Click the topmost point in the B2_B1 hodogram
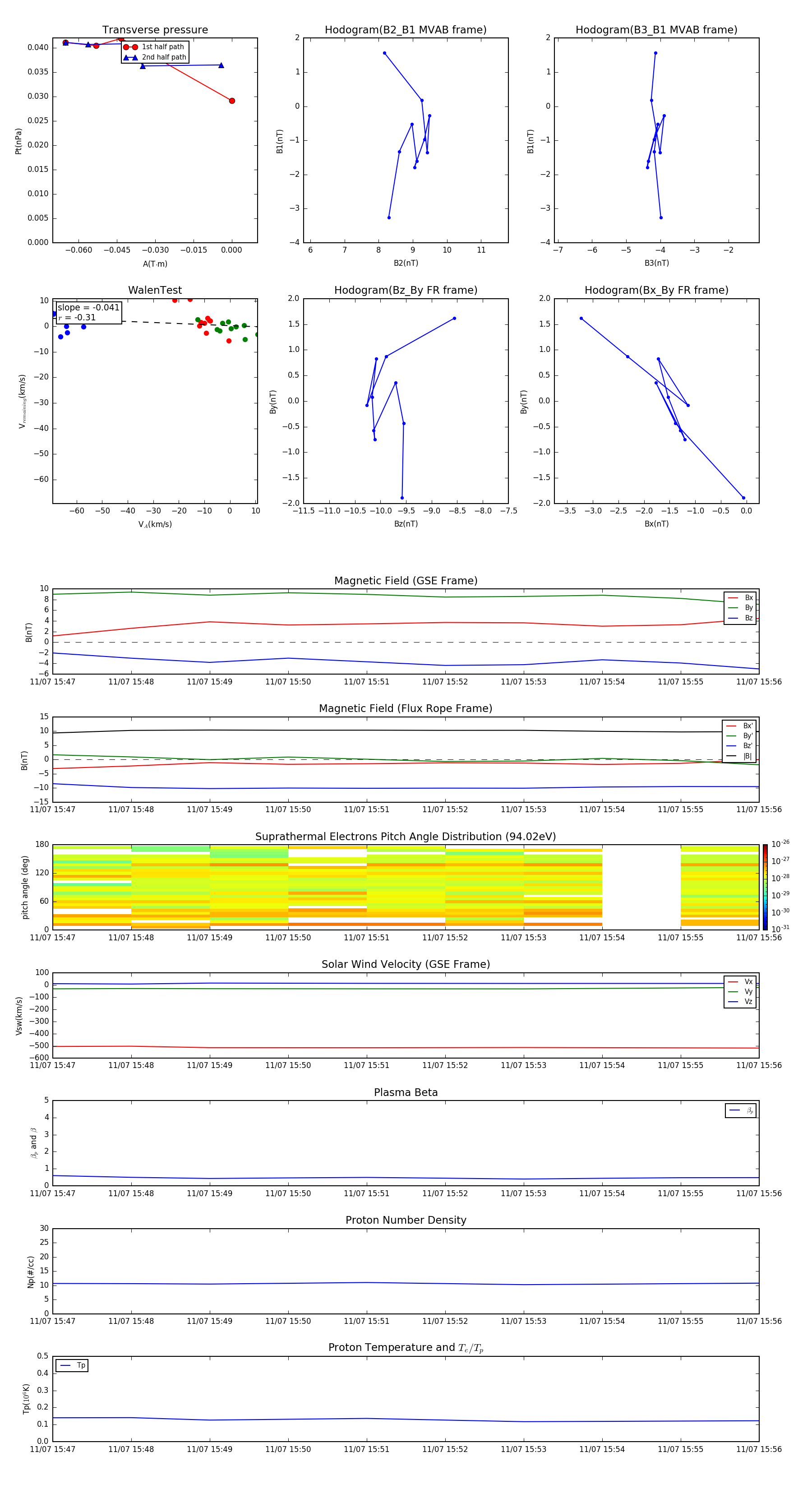This screenshot has height=1489, width=812. (x=384, y=53)
